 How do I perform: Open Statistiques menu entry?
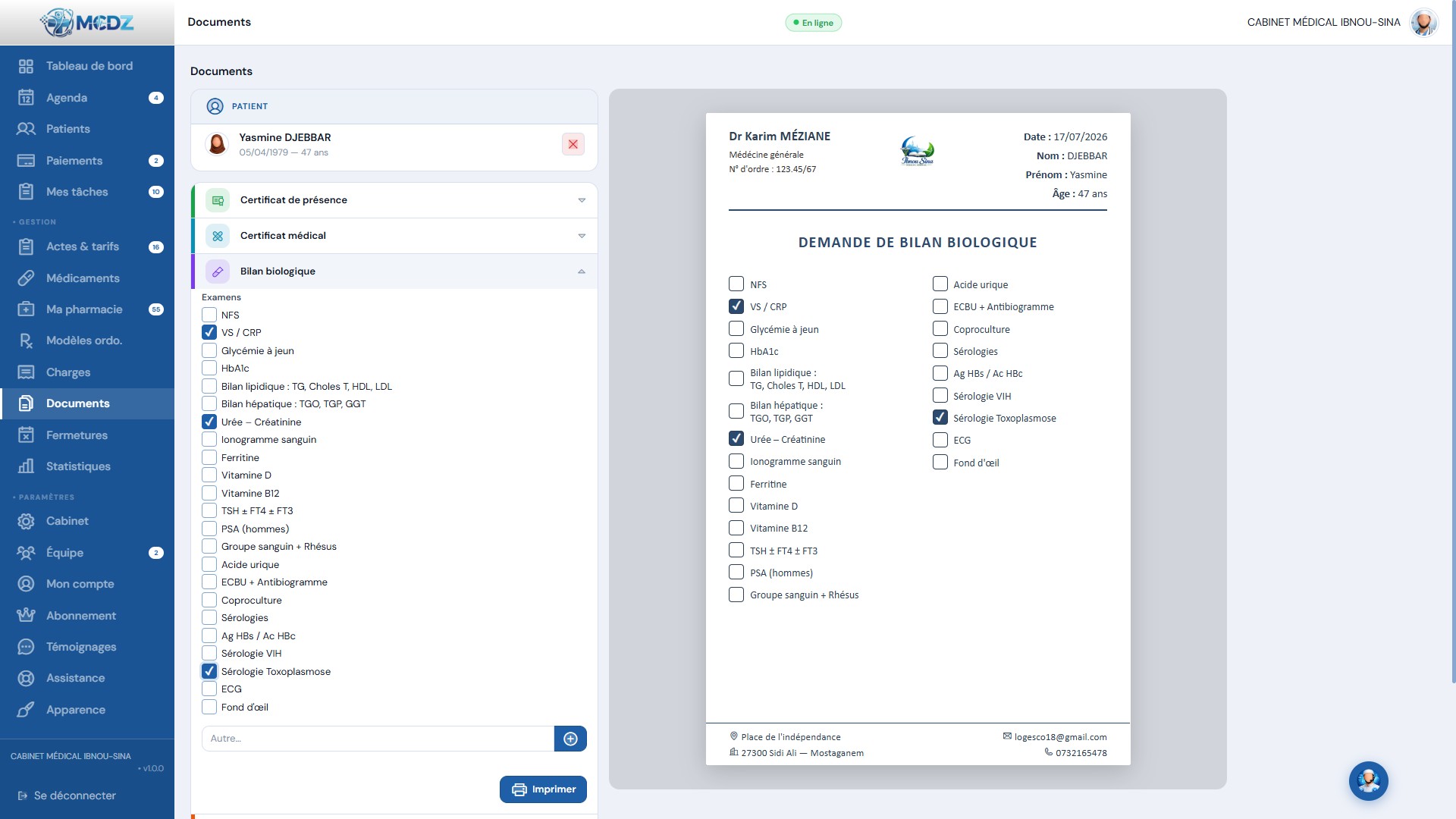tap(87, 466)
